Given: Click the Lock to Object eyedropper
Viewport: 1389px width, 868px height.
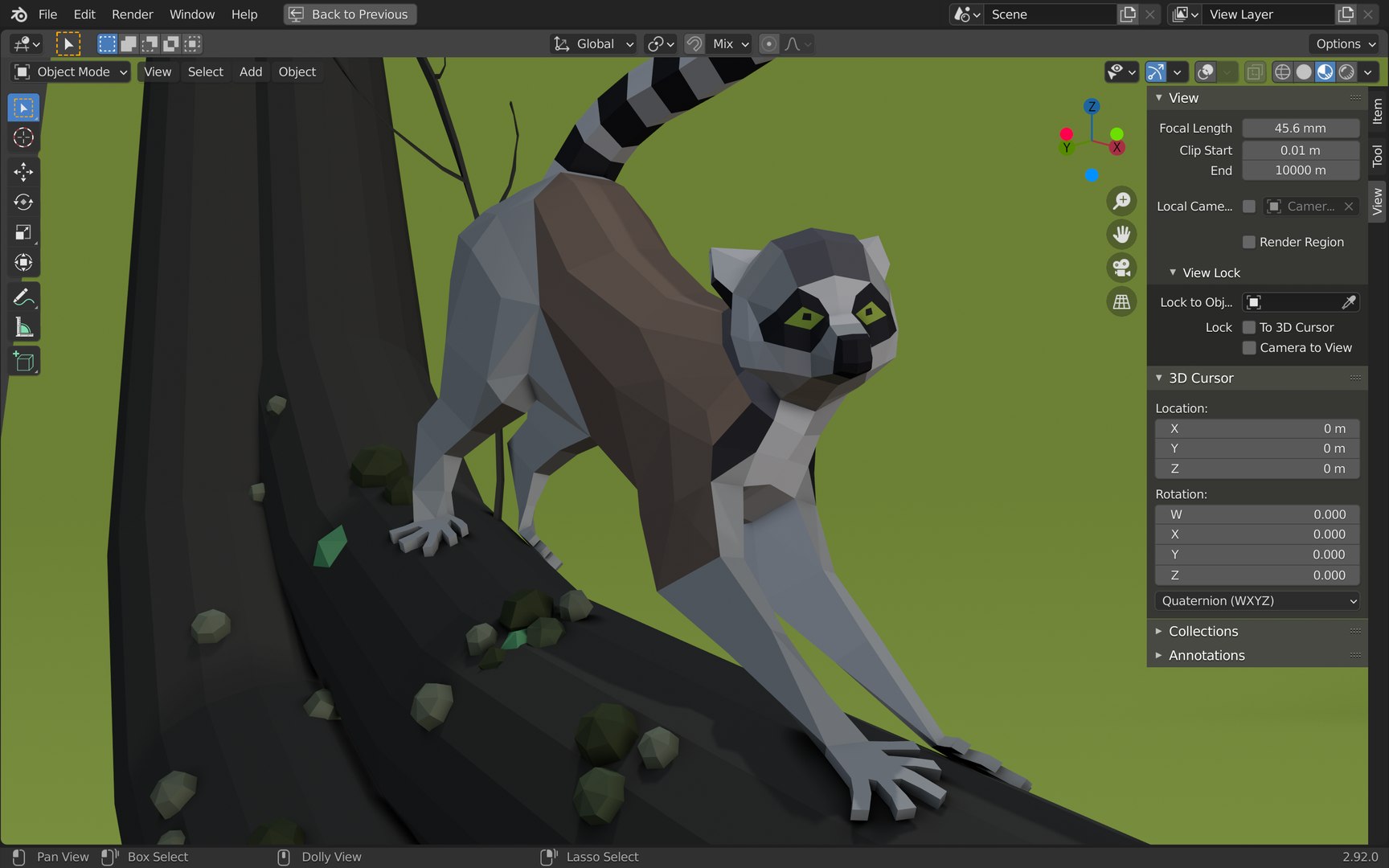Looking at the screenshot, I should (1349, 302).
